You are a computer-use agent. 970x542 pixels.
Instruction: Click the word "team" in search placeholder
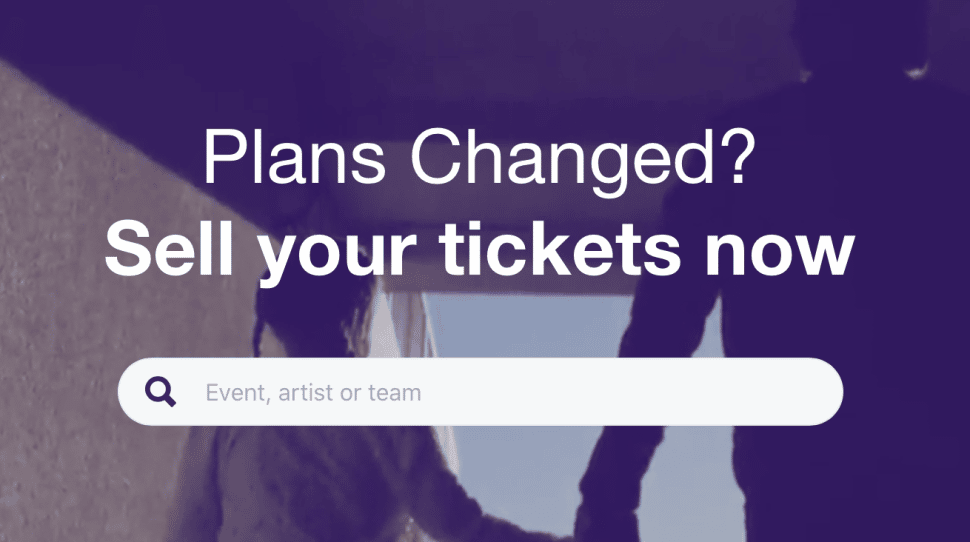pyautogui.click(x=395, y=393)
